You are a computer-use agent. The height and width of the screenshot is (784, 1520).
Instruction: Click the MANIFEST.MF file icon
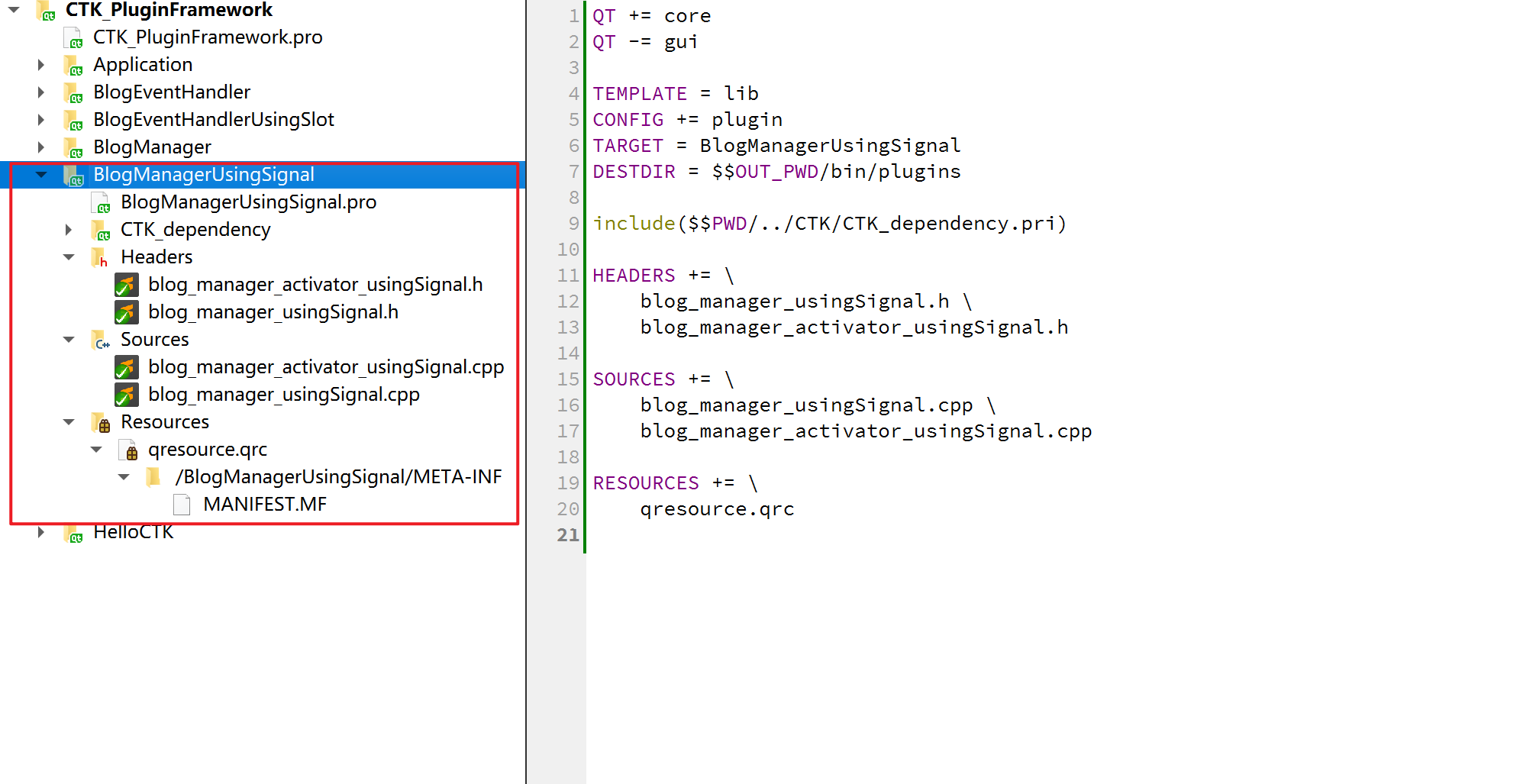182,505
